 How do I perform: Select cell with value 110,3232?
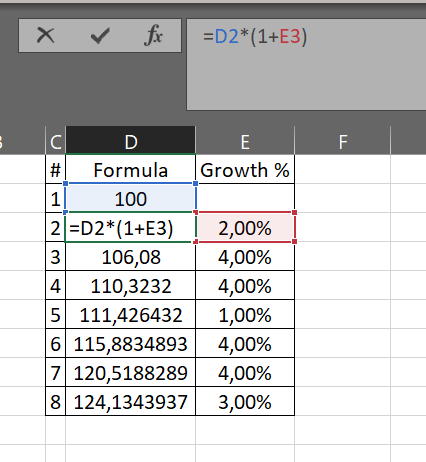pos(131,286)
